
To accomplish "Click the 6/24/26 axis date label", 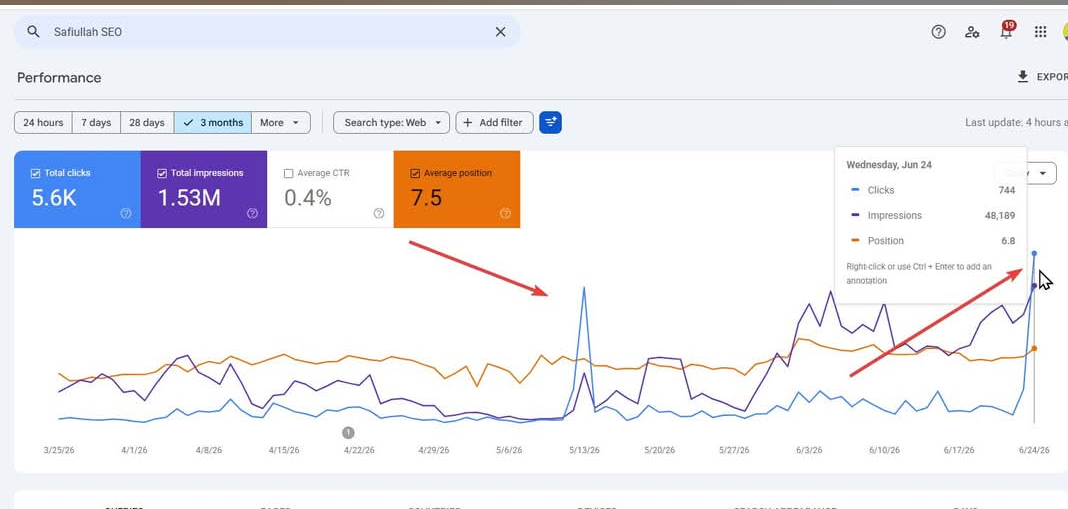I will click(1034, 450).
